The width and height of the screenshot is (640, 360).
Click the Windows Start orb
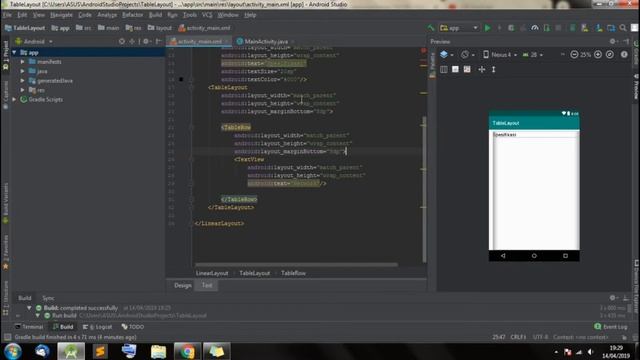[x=13, y=351]
